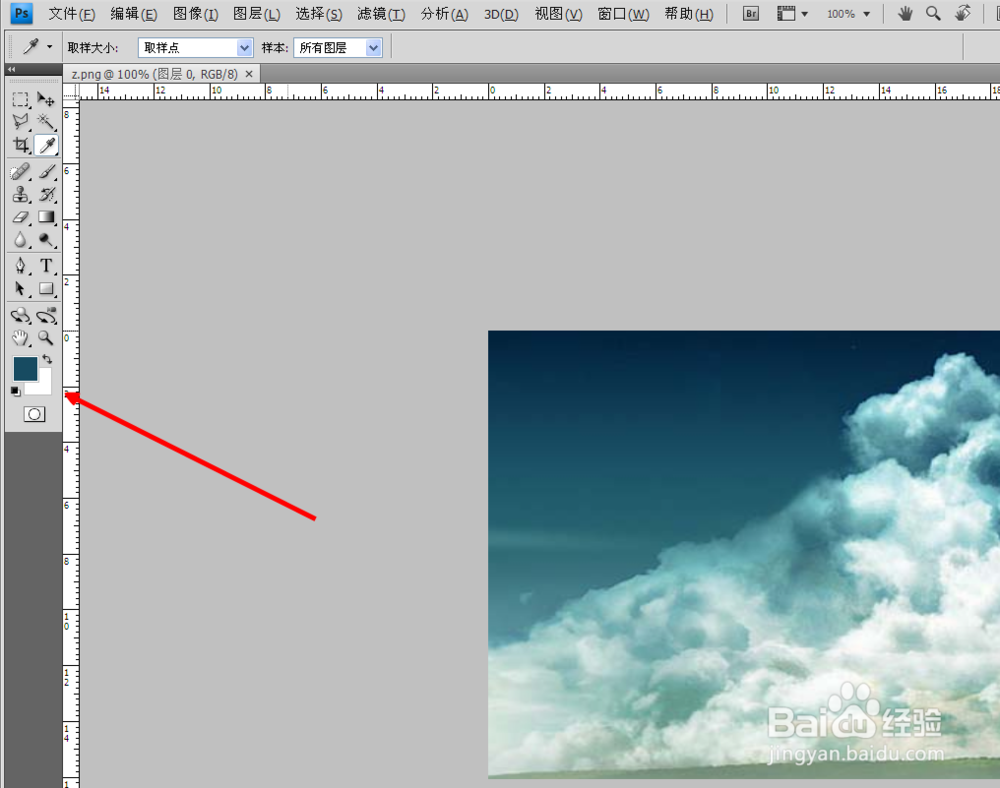Open the 样本 所有图层 dropdown
1000x788 pixels.
pyautogui.click(x=337, y=48)
